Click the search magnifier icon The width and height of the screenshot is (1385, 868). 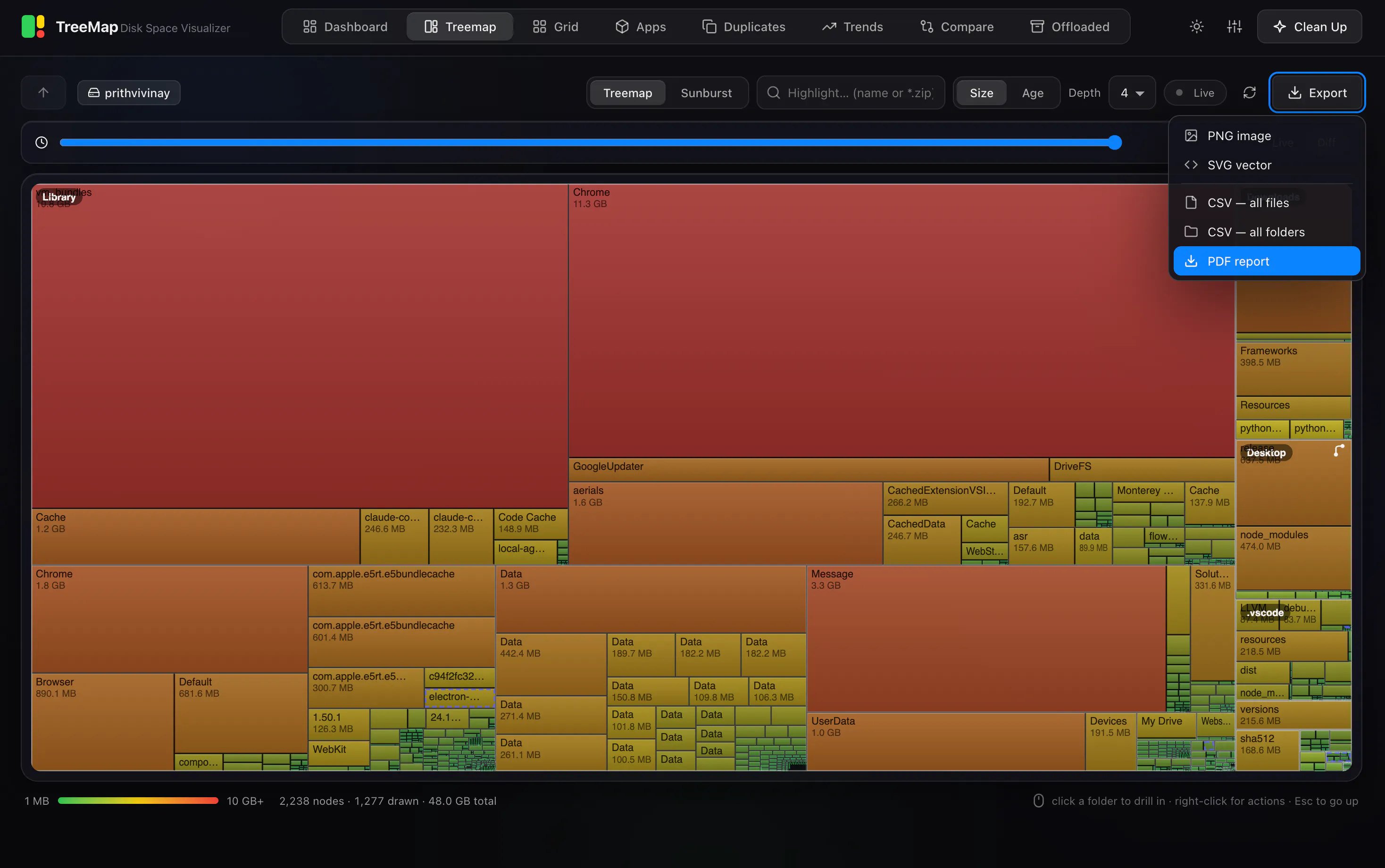[x=773, y=92]
